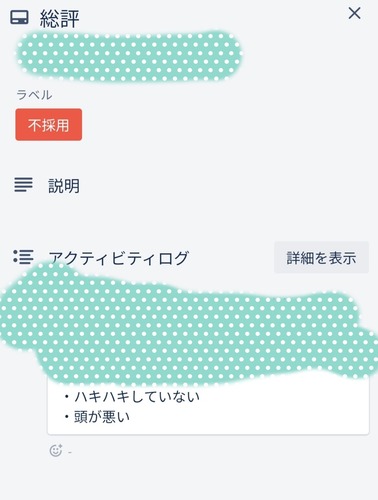Click the bullet before 頭が悪い
The width and height of the screenshot is (378, 500).
click(67, 417)
